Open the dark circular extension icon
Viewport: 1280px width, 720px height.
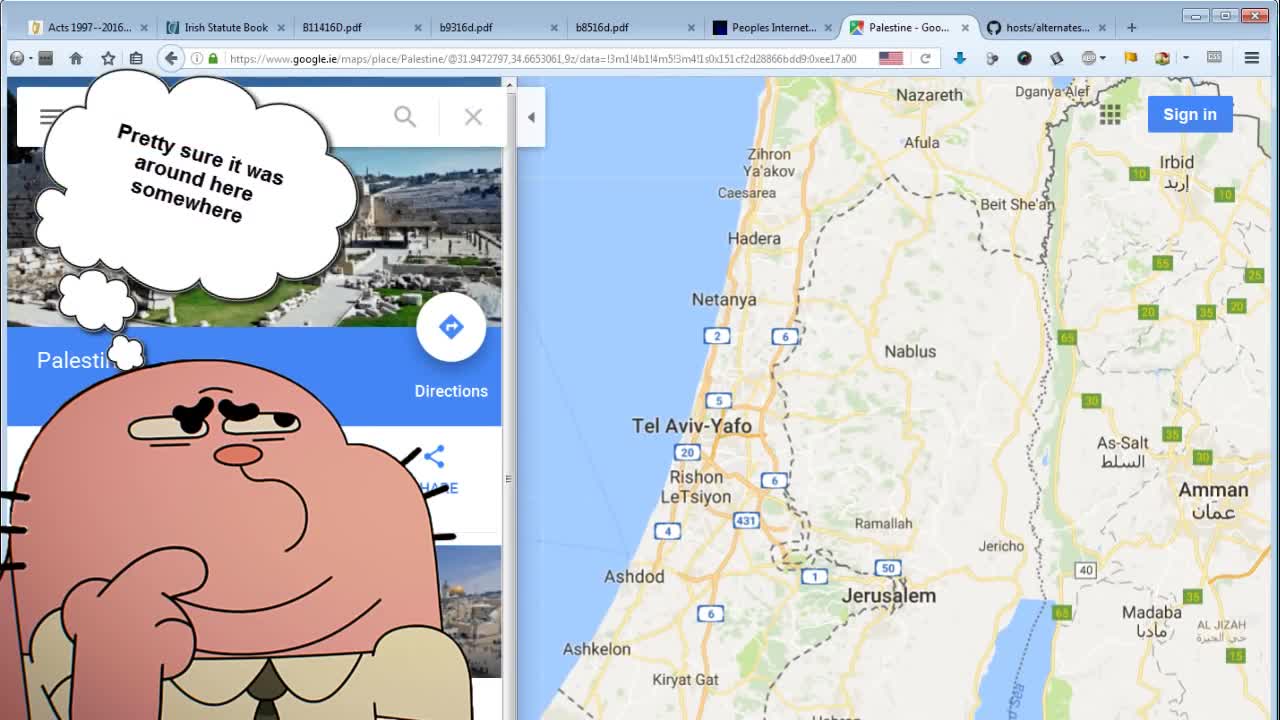[1024, 59]
